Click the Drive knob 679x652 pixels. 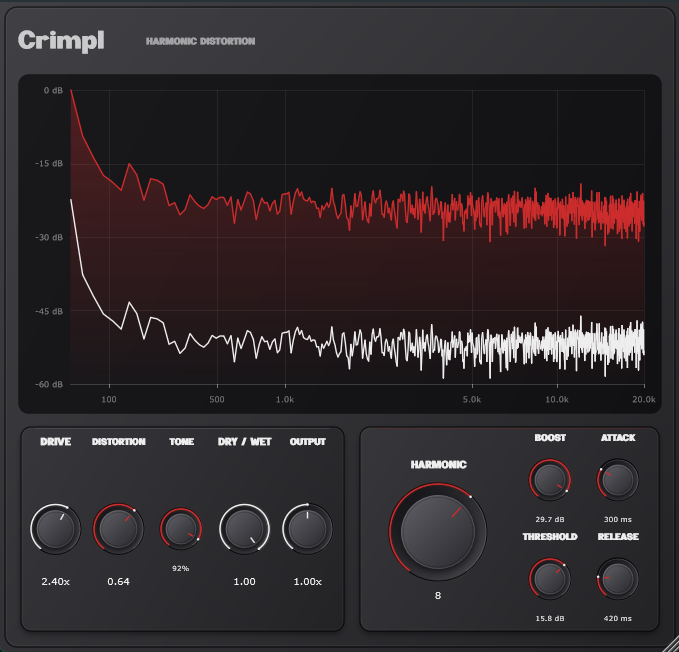pos(55,529)
